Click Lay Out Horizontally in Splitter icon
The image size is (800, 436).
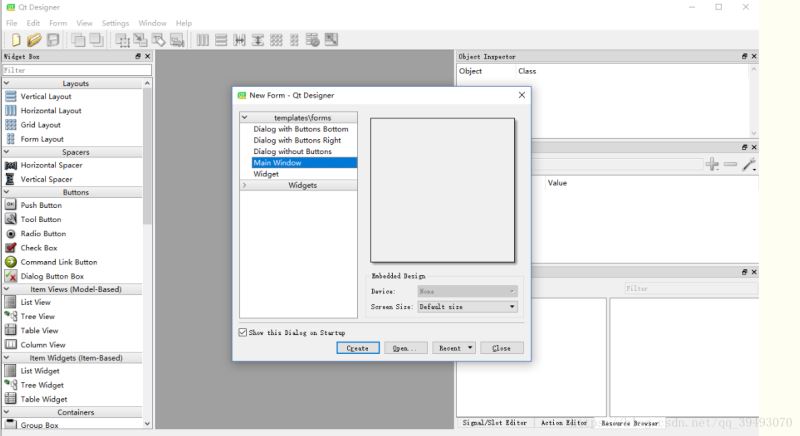point(239,40)
